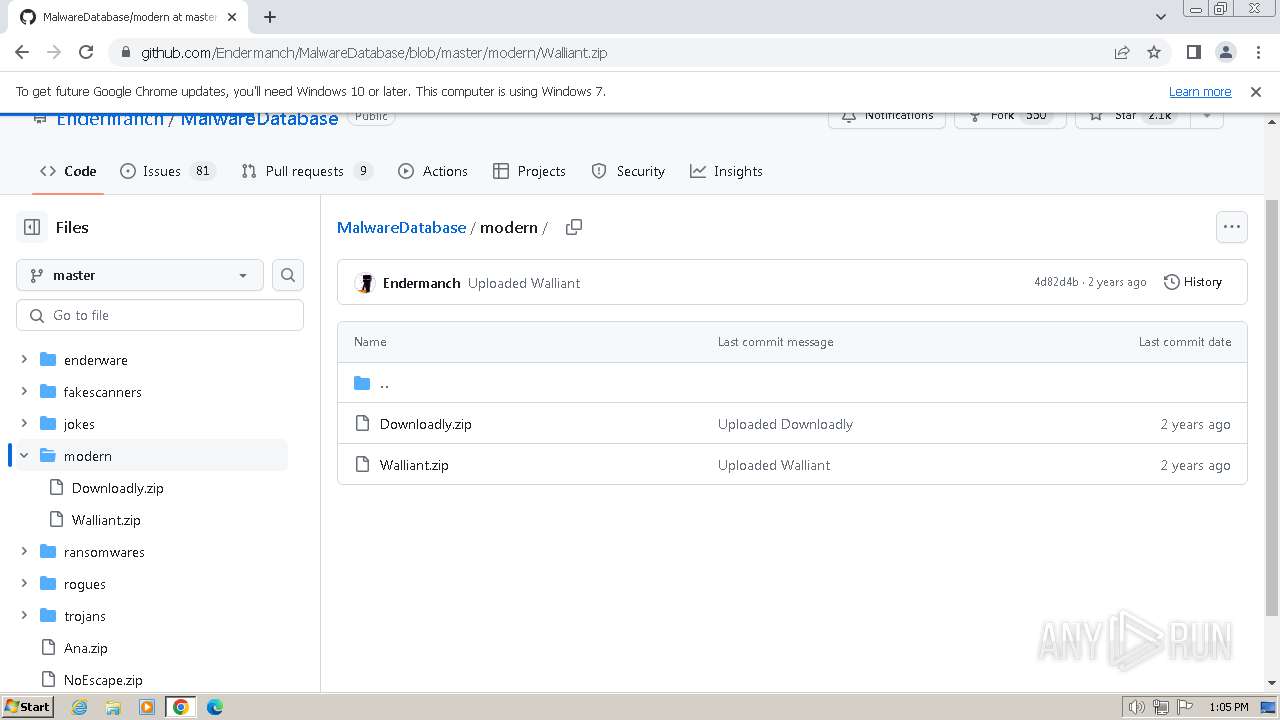Bookmark this page with star icon
Viewport: 1280px width, 720px height.
pos(1154,52)
